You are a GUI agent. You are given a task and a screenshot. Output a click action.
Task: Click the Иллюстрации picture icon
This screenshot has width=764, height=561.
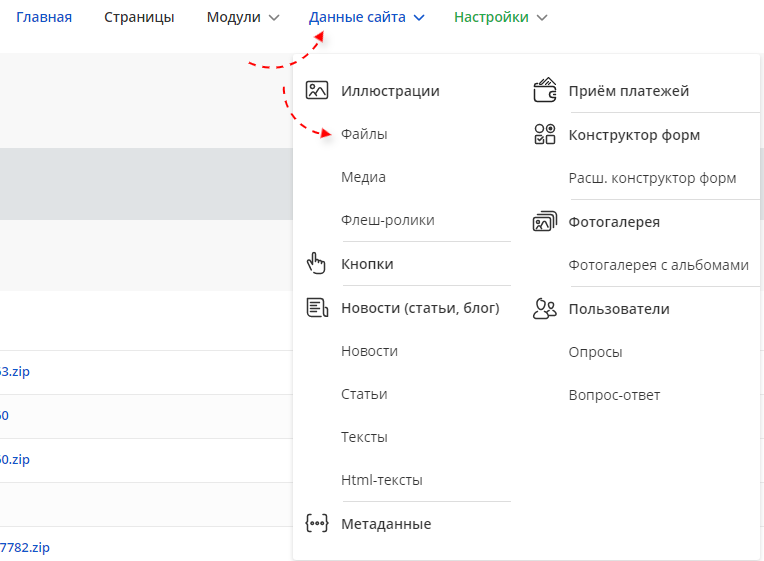(317, 90)
